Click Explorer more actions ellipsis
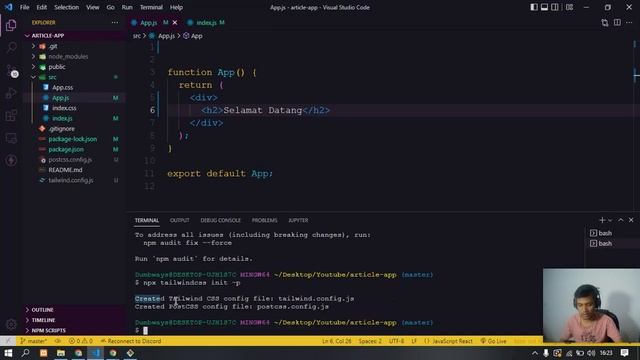Image resolution: width=640 pixels, height=360 pixels. pos(115,22)
